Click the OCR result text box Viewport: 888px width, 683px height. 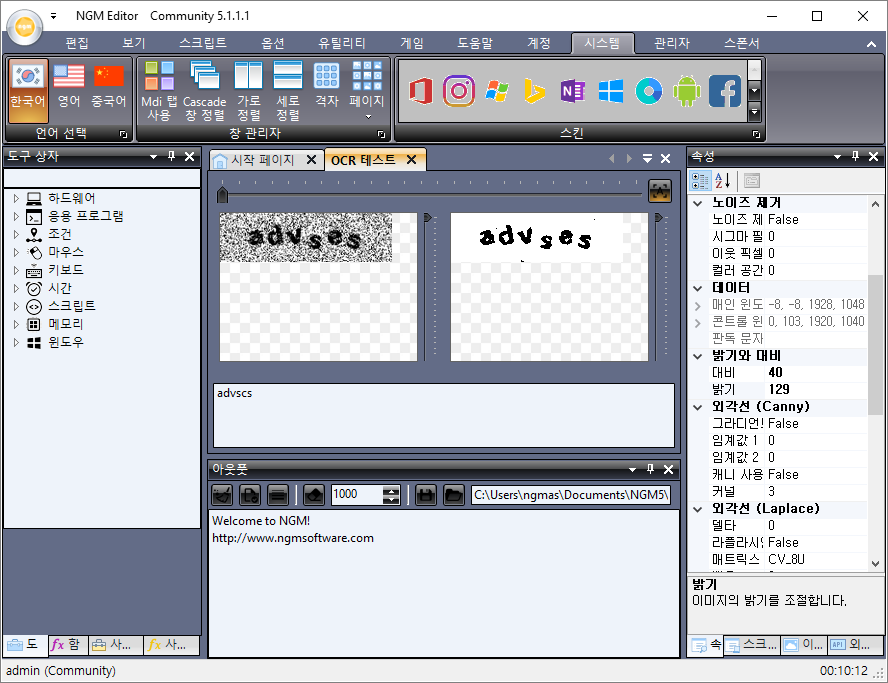click(444, 415)
